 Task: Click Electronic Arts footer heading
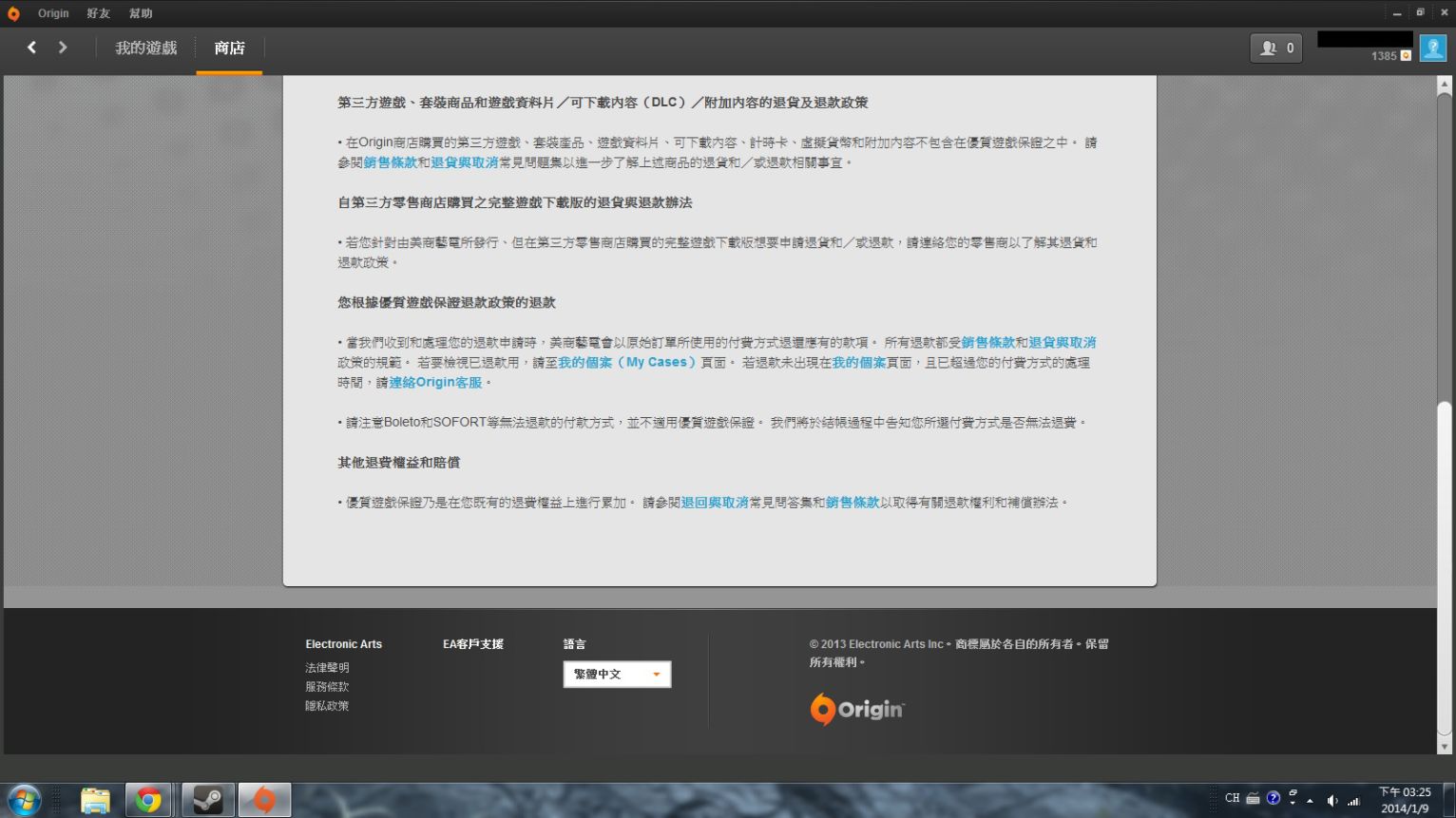(x=344, y=644)
